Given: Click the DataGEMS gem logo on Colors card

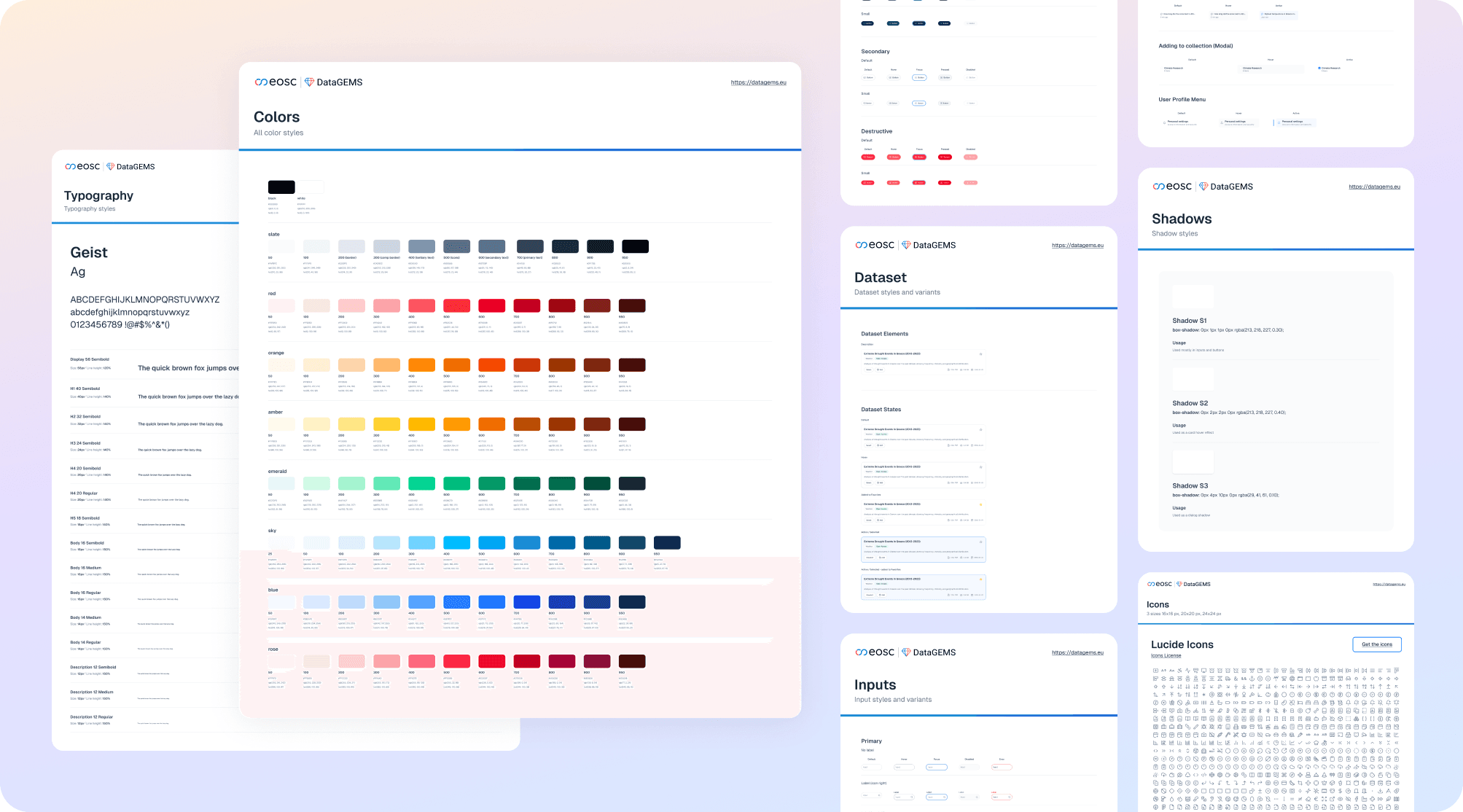Looking at the screenshot, I should (309, 82).
